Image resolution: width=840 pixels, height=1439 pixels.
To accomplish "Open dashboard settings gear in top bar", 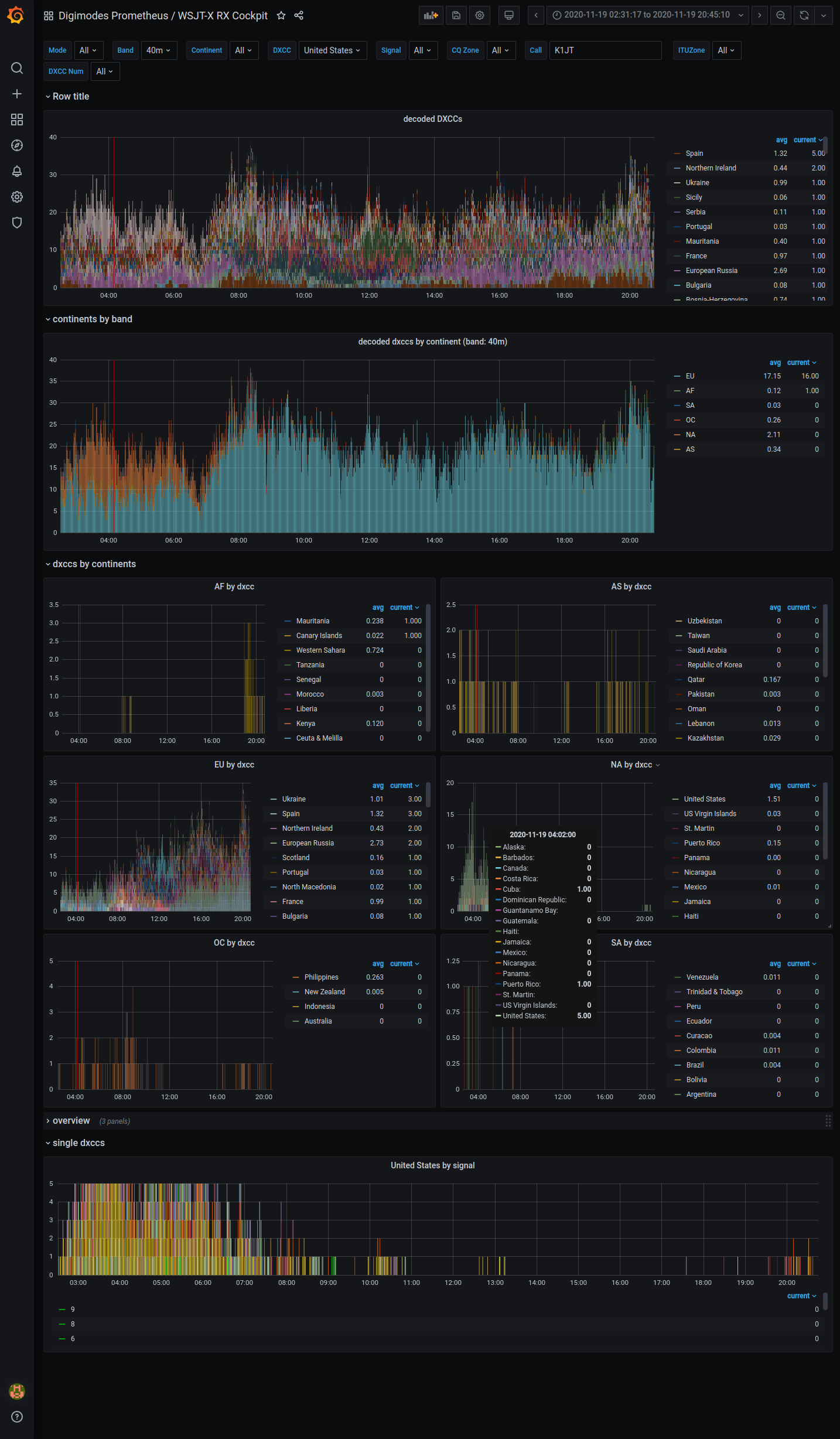I will click(480, 15).
